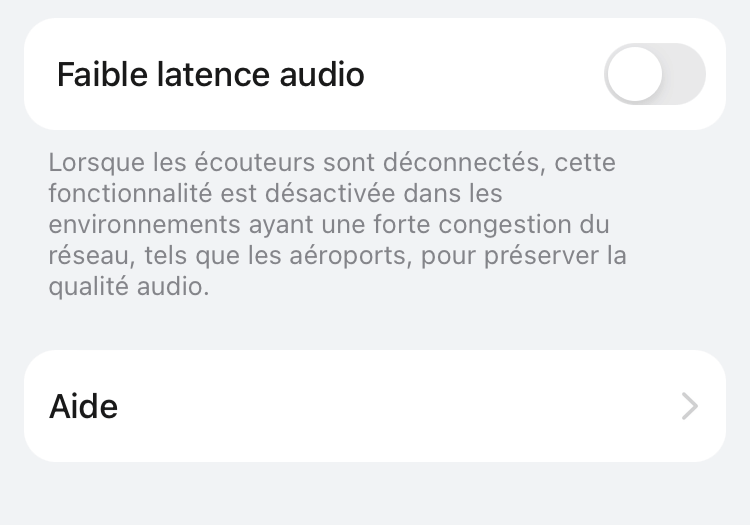The image size is (750, 525).
Task: Open the Aide chevron arrow
Action: pyautogui.click(x=689, y=406)
